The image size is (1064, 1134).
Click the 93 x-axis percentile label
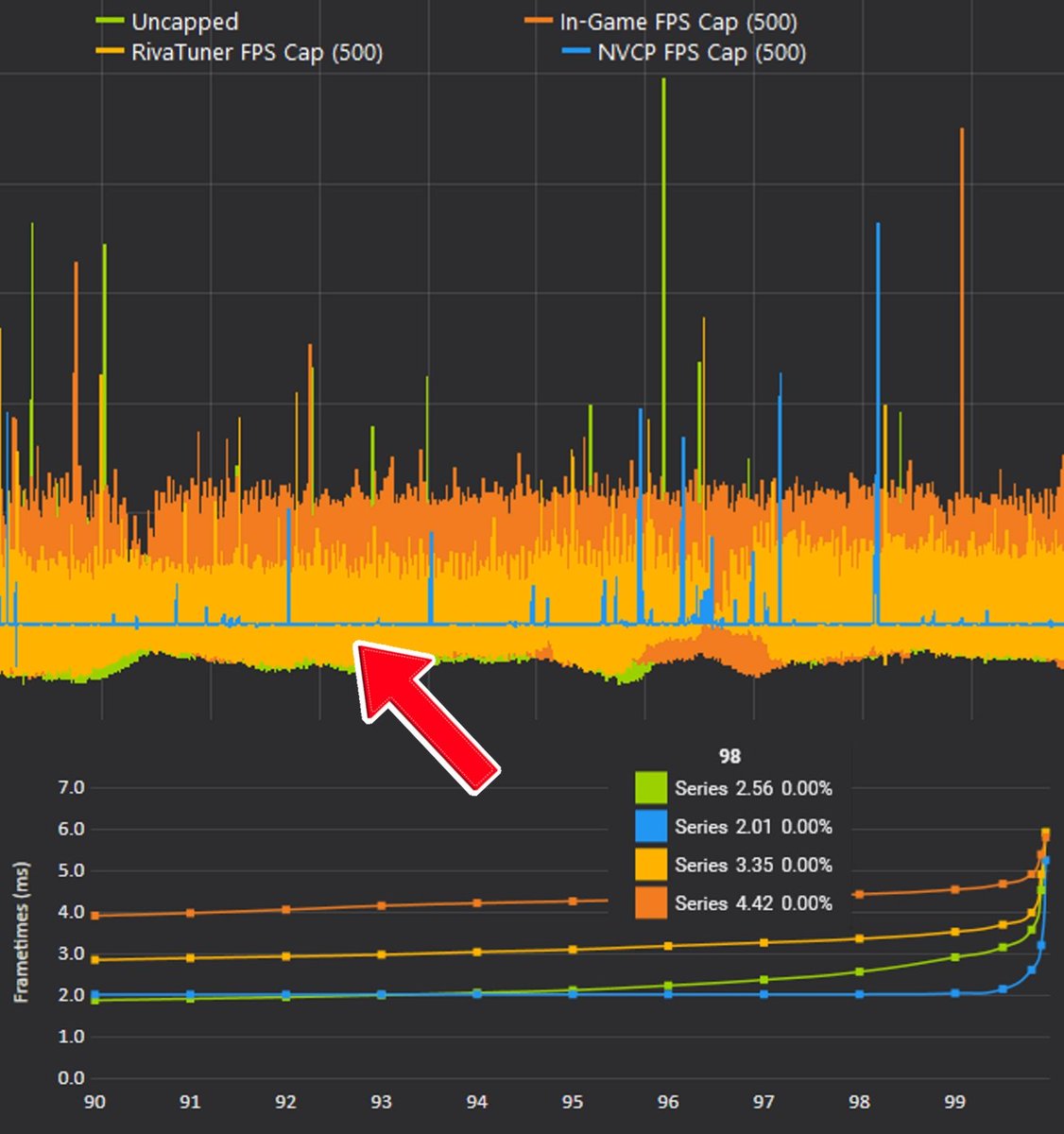point(381,1102)
